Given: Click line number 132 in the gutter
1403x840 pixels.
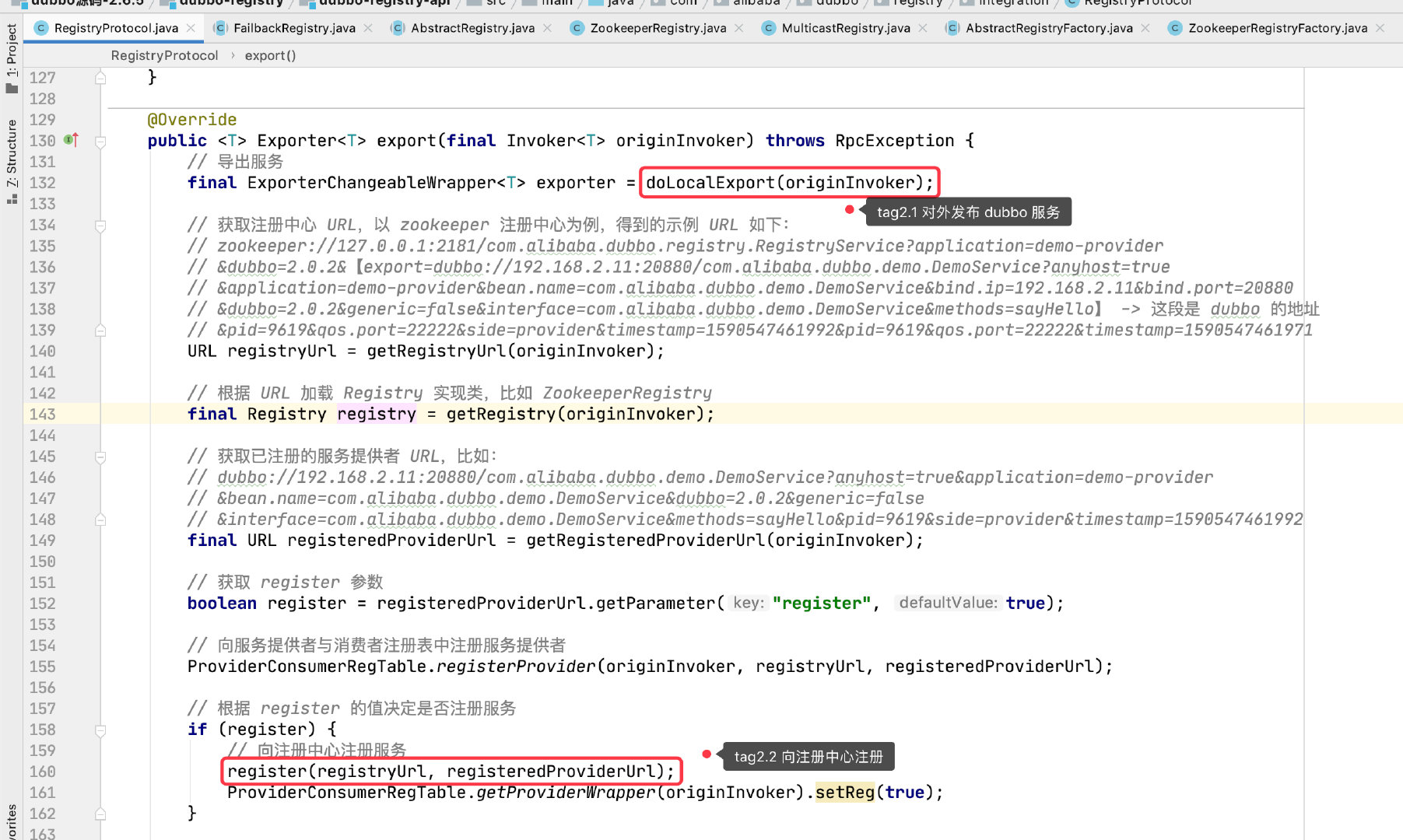Looking at the screenshot, I should coord(43,183).
